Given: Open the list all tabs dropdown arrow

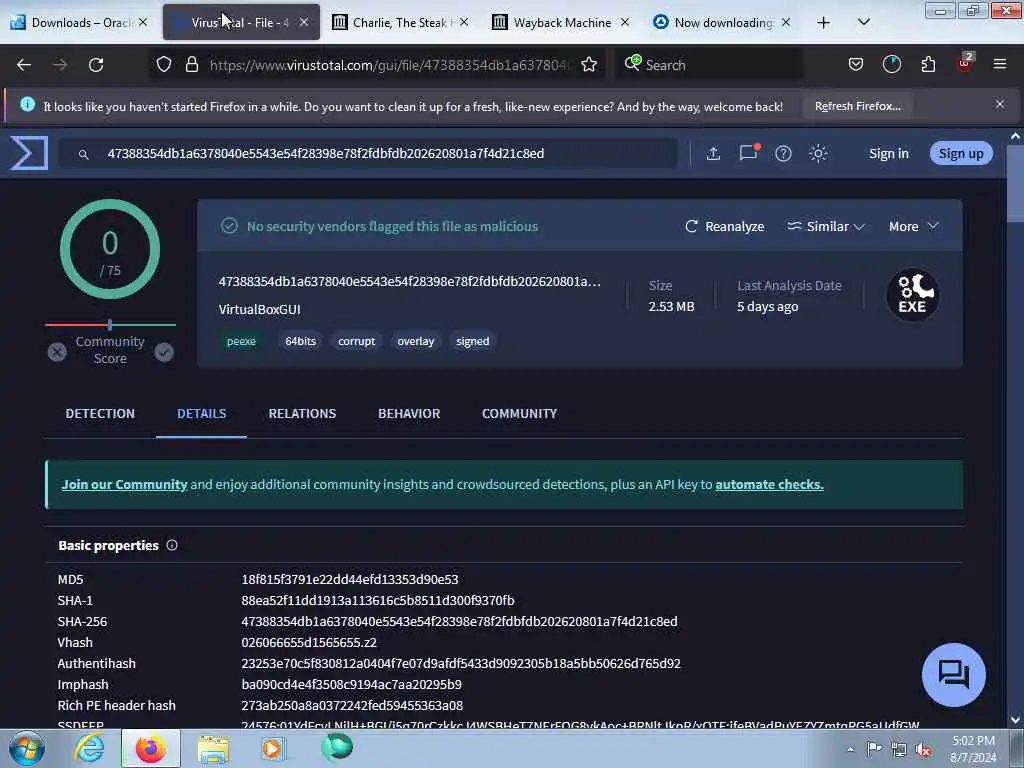Looking at the screenshot, I should (x=863, y=22).
